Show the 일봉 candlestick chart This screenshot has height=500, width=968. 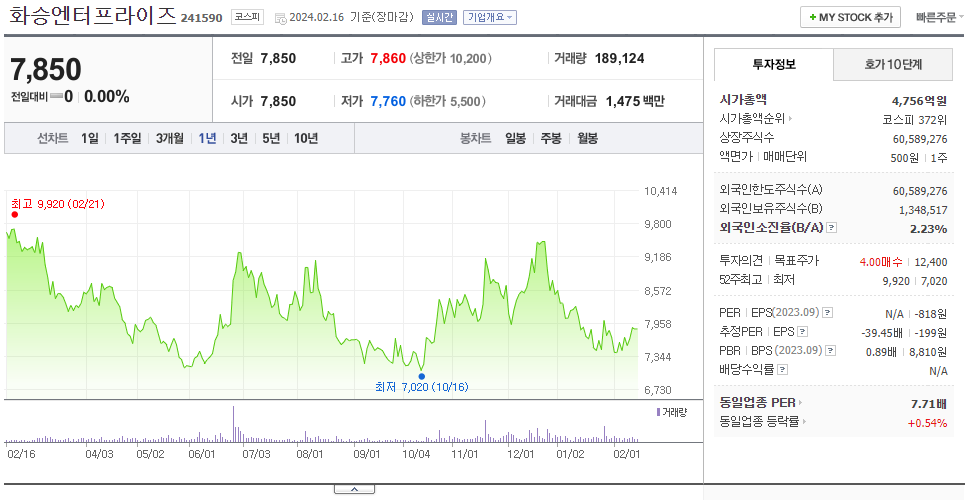click(x=515, y=138)
